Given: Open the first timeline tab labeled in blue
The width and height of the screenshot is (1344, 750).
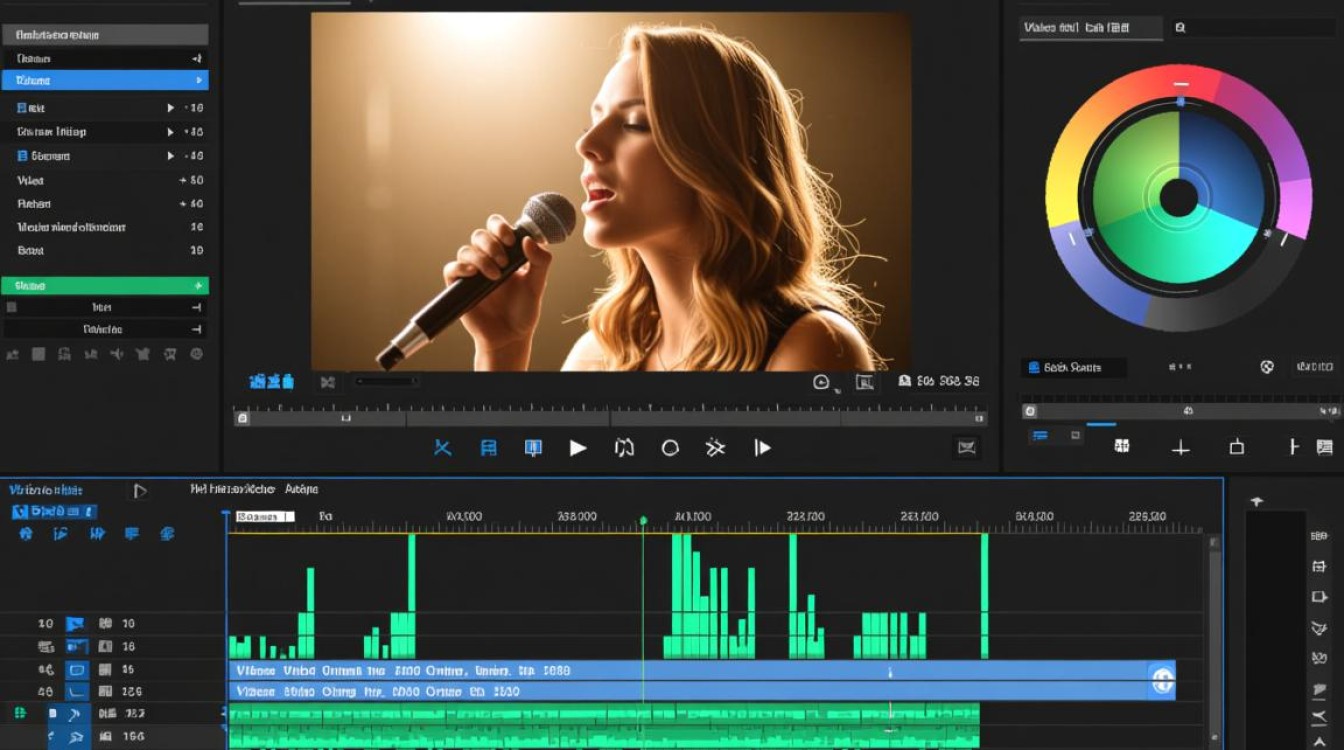Looking at the screenshot, I should click(x=46, y=490).
